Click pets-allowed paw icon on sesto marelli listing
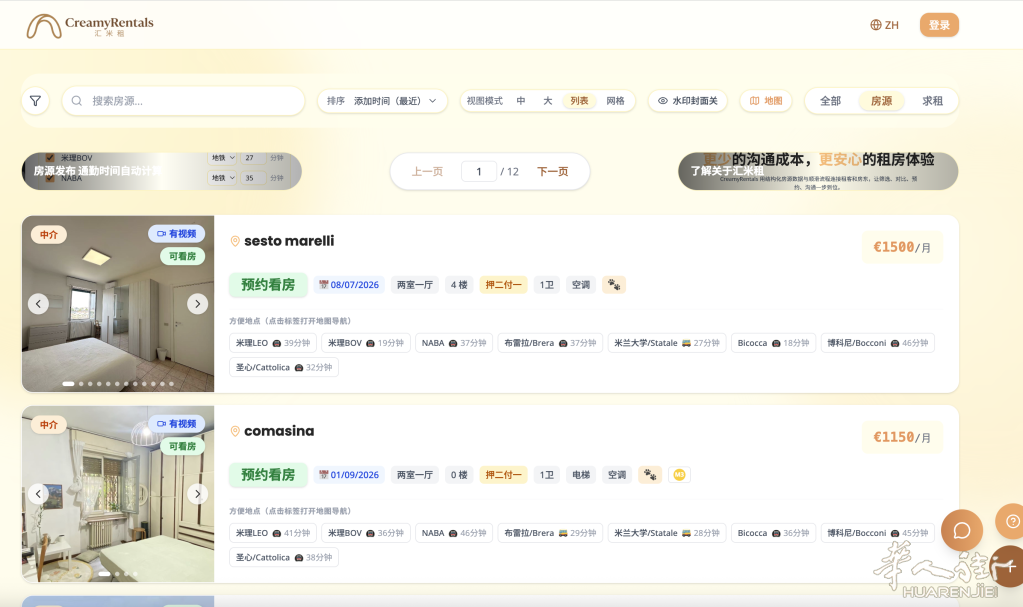Image resolution: width=1023 pixels, height=607 pixels. tap(614, 285)
